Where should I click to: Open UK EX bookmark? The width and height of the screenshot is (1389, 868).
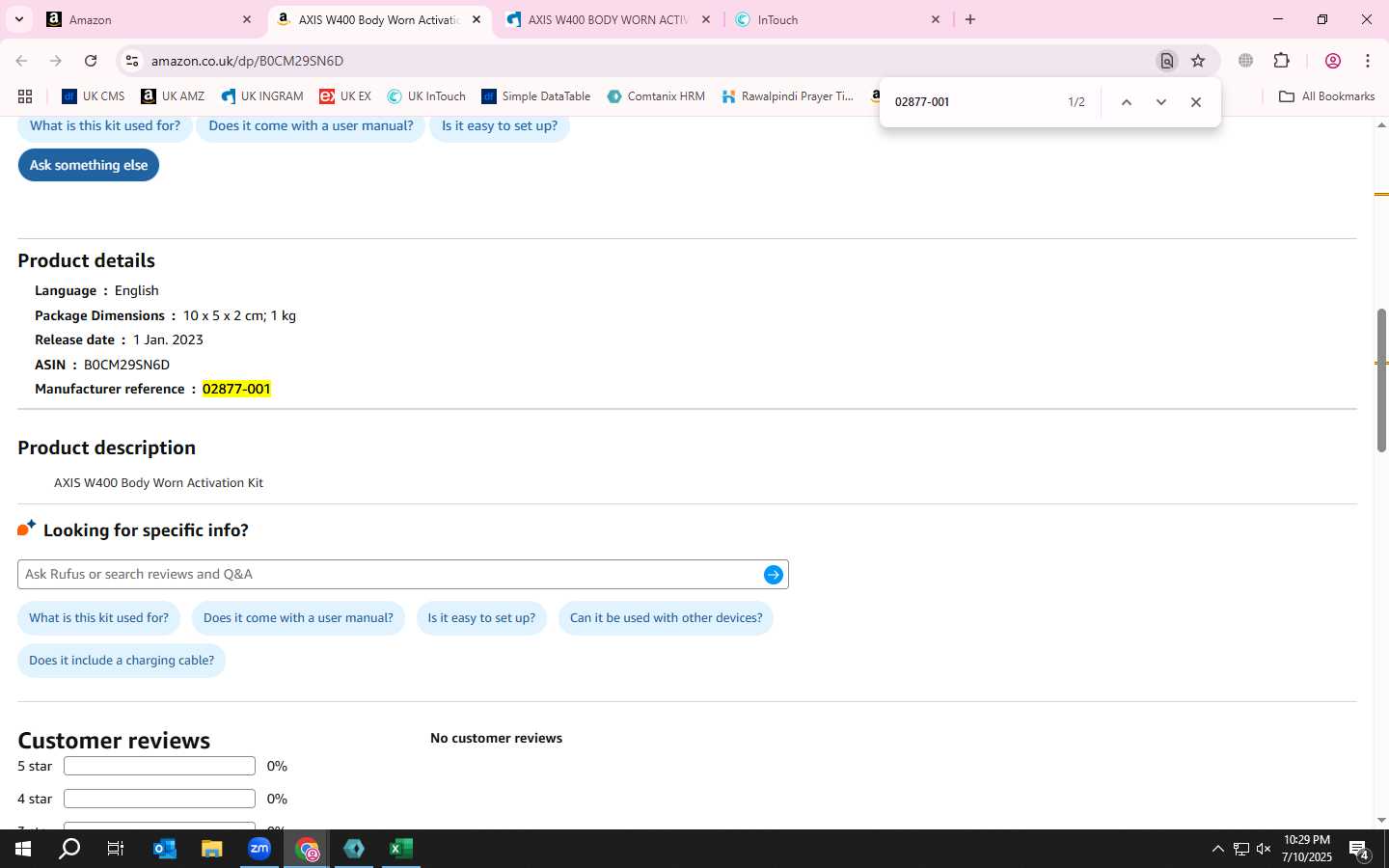[x=345, y=96]
